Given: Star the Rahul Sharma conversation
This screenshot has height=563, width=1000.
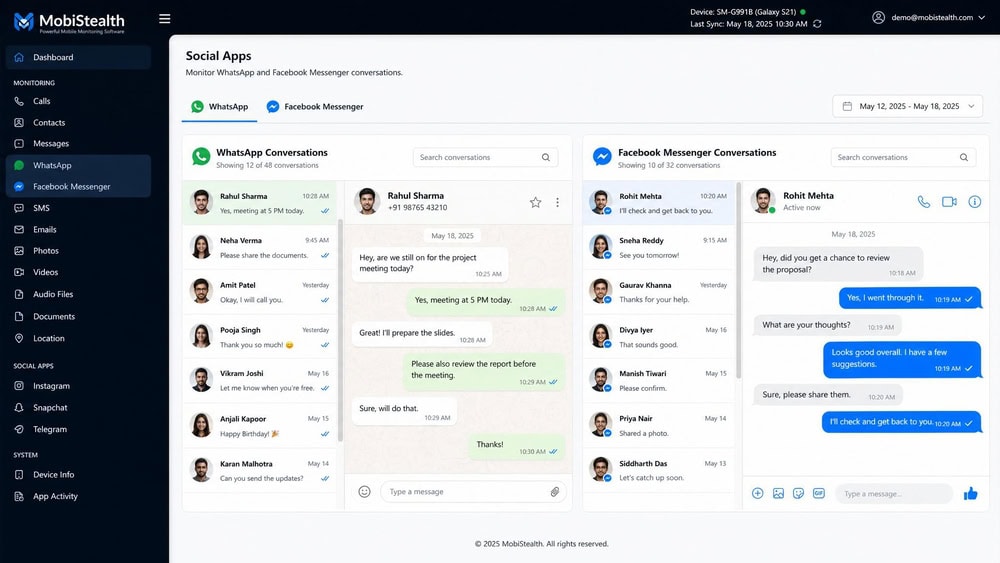Looking at the screenshot, I should (535, 202).
